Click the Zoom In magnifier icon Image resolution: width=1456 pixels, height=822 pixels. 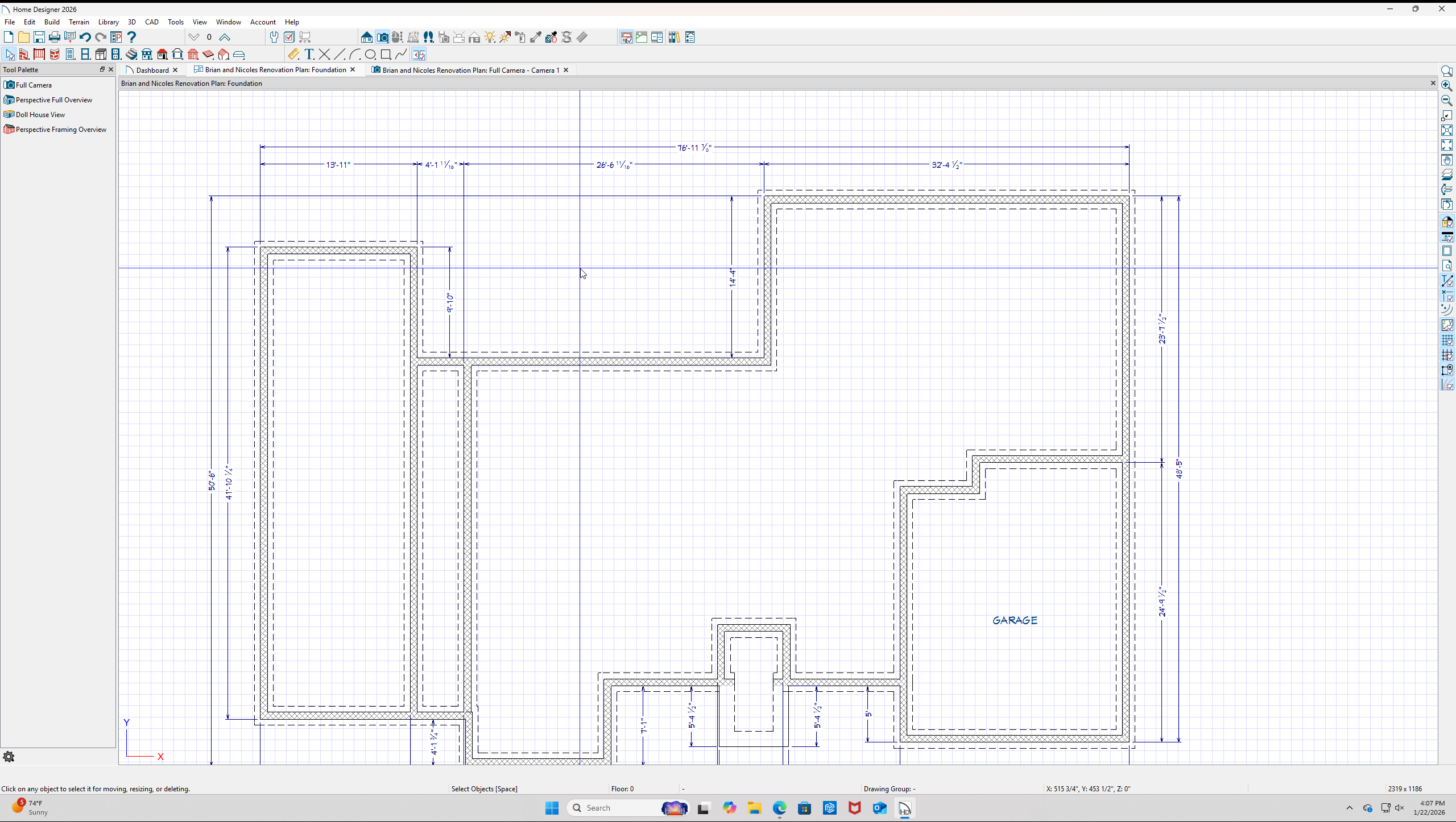point(1447,86)
